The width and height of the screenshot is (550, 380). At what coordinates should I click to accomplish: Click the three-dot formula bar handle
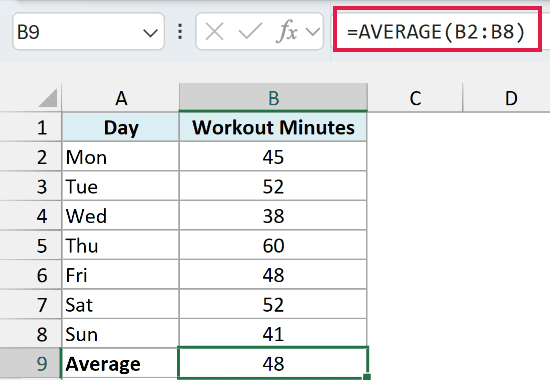[180, 32]
